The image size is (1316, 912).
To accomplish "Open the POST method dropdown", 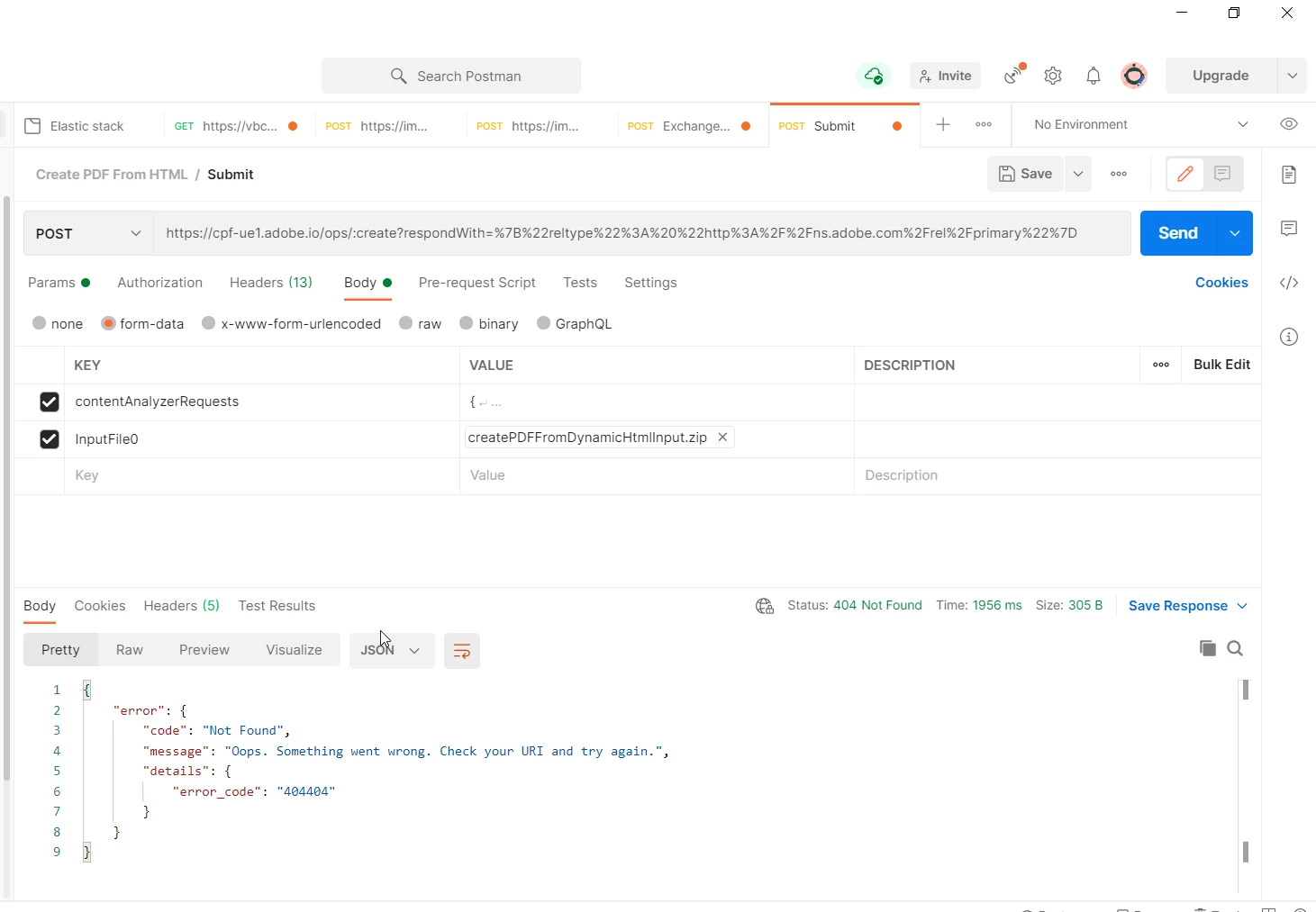I will [88, 233].
